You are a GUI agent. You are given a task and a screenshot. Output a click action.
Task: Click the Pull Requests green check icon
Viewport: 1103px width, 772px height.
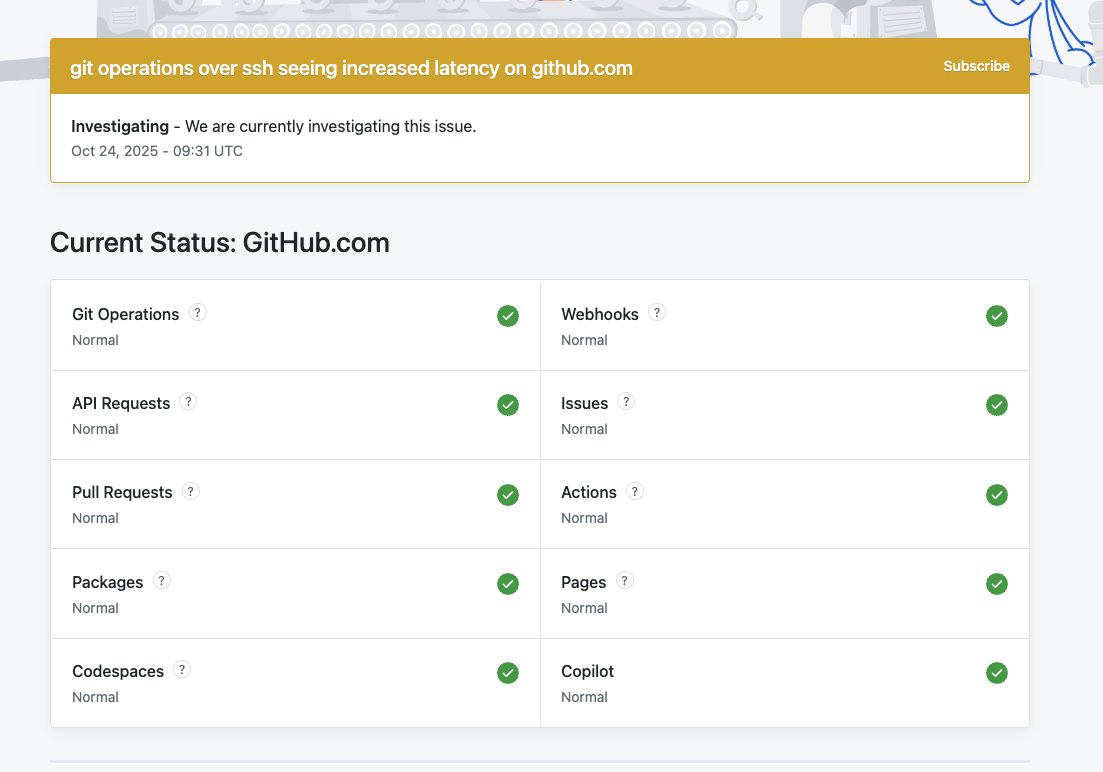pos(508,495)
